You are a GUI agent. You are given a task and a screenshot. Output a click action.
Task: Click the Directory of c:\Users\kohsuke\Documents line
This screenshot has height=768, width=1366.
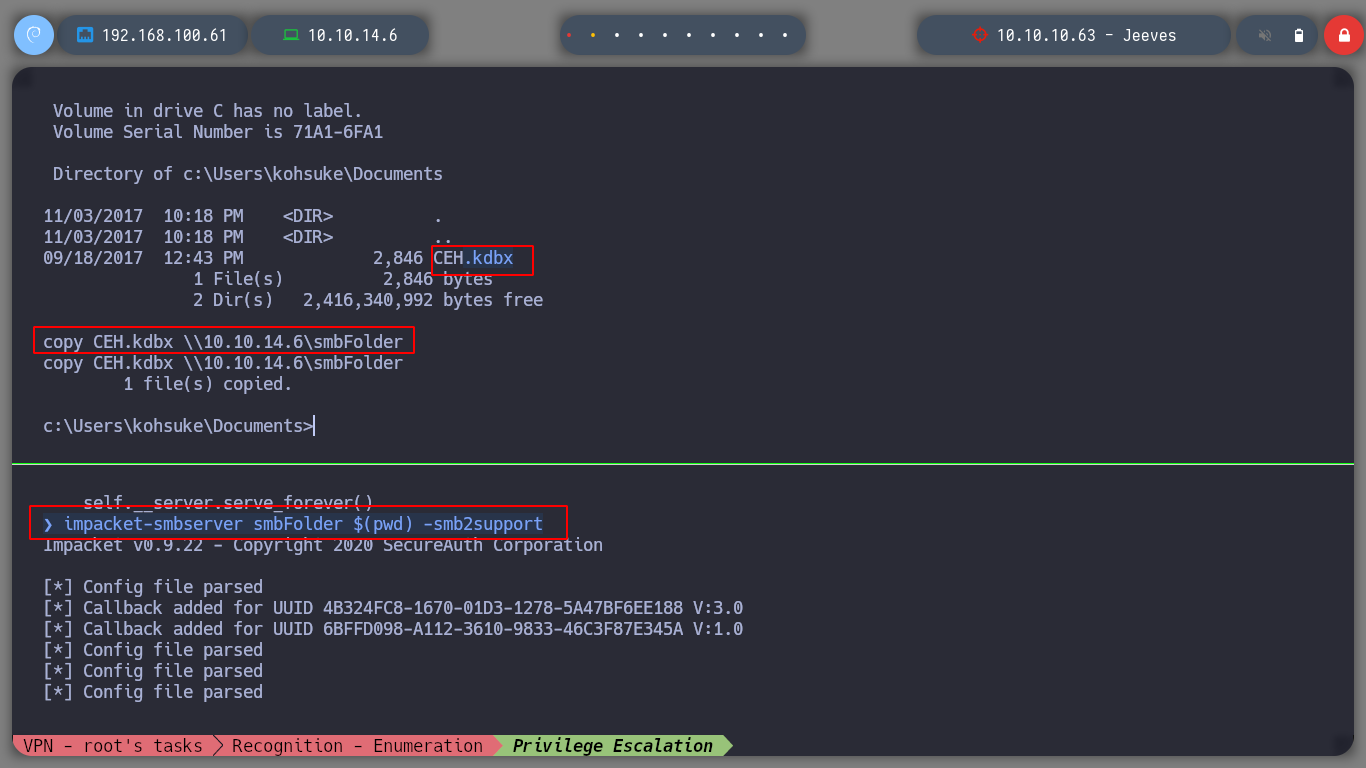(248, 174)
